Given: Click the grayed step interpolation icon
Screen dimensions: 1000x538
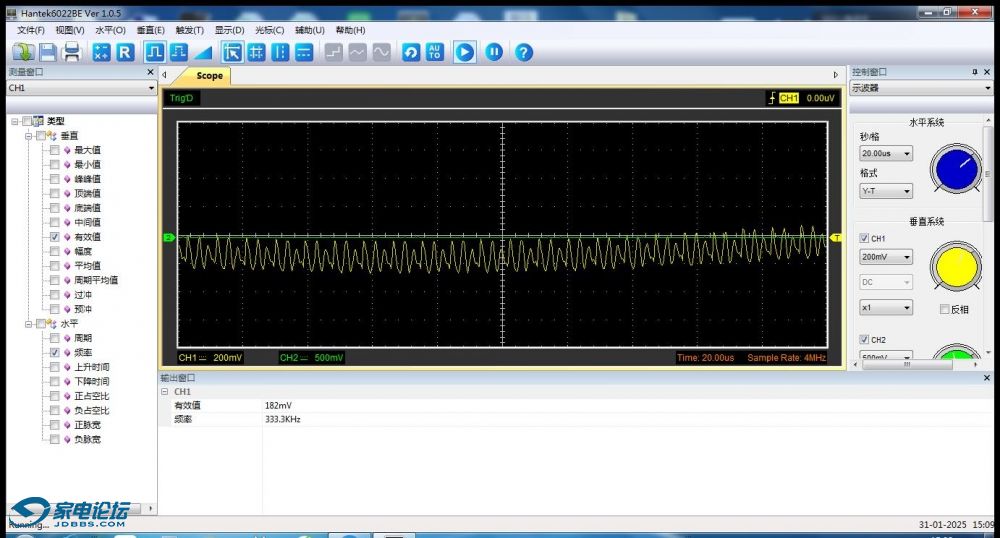Looking at the screenshot, I should click(334, 52).
